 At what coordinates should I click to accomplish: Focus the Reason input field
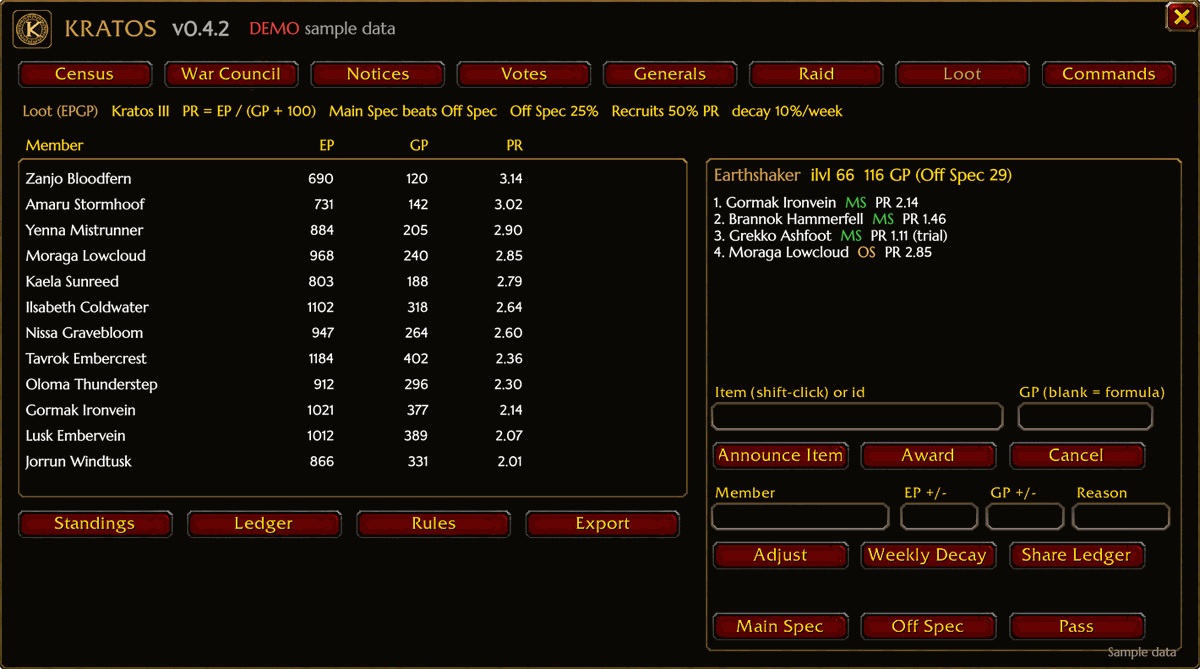point(1121,517)
